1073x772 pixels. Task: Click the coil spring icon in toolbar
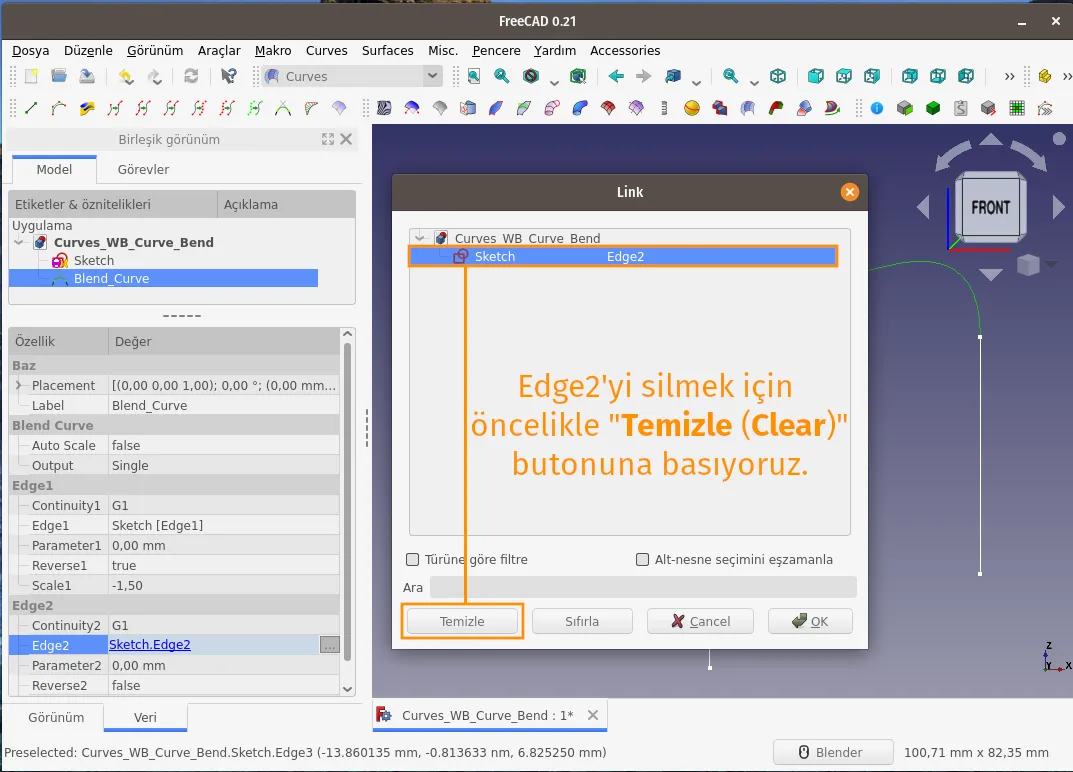tap(664, 107)
